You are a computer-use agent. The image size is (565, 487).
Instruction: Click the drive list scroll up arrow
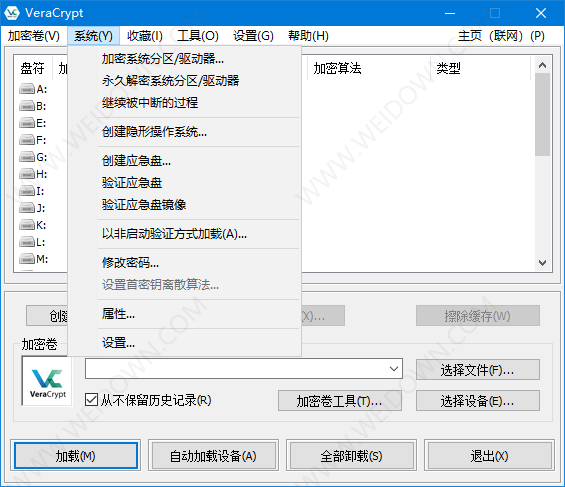click(542, 65)
